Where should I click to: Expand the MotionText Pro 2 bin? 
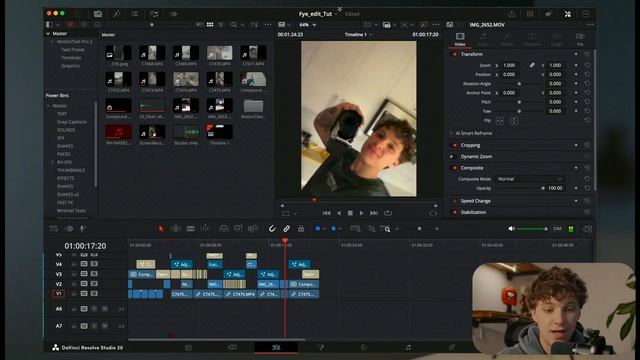pyautogui.click(x=53, y=42)
